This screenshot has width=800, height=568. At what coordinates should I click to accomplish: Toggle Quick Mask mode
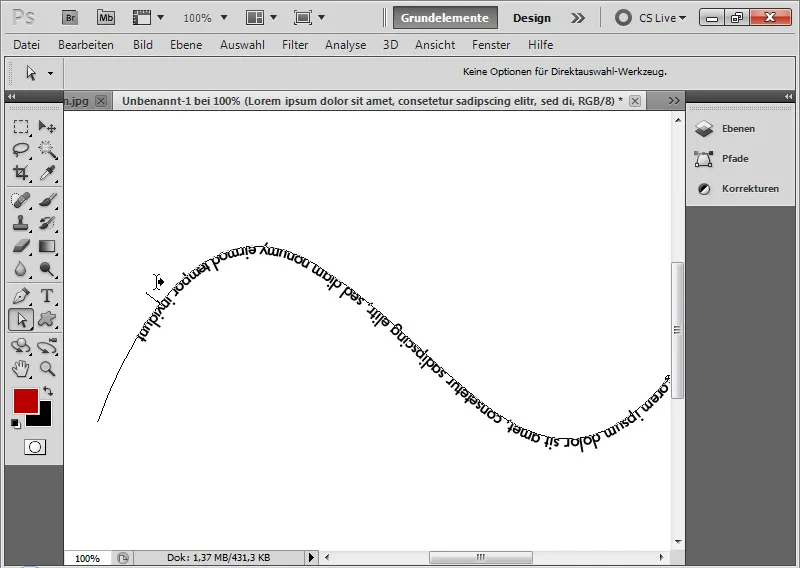click(x=35, y=448)
